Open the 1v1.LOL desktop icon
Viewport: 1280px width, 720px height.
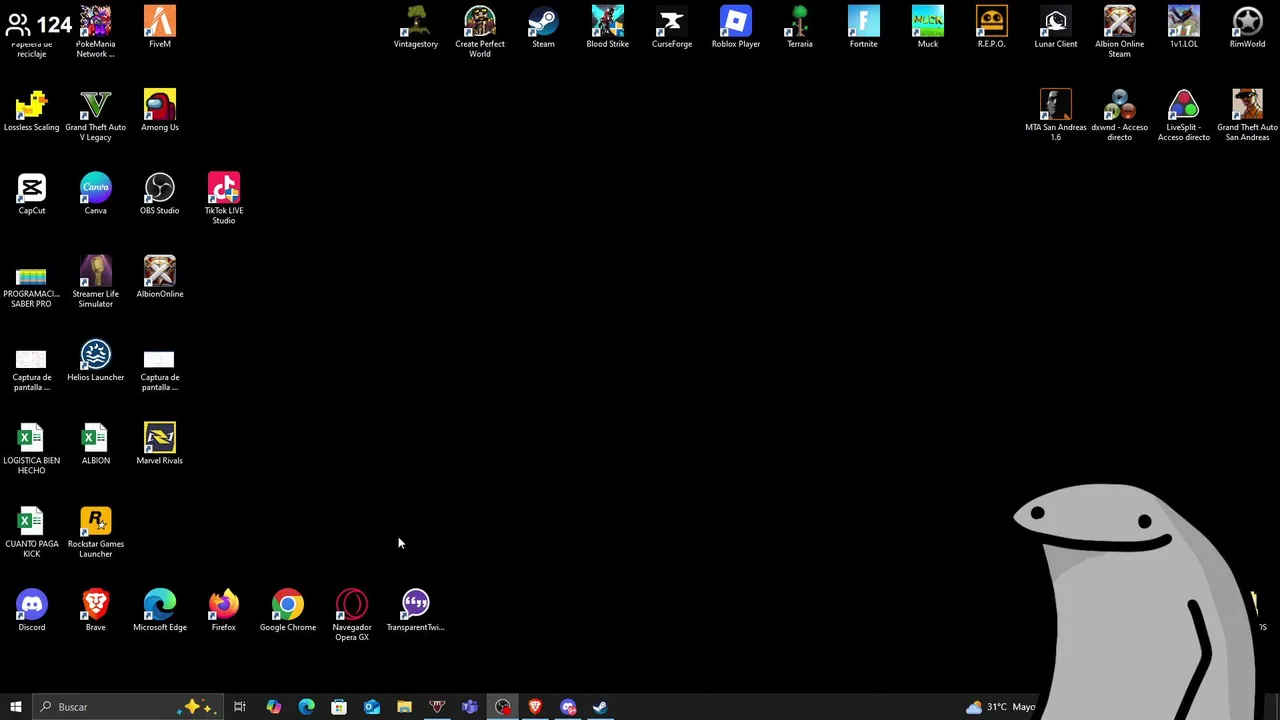click(x=1184, y=27)
